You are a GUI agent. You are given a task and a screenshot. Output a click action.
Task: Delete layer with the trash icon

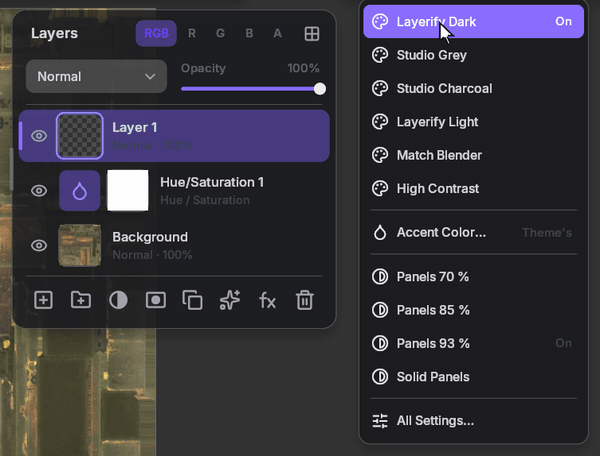pos(305,300)
